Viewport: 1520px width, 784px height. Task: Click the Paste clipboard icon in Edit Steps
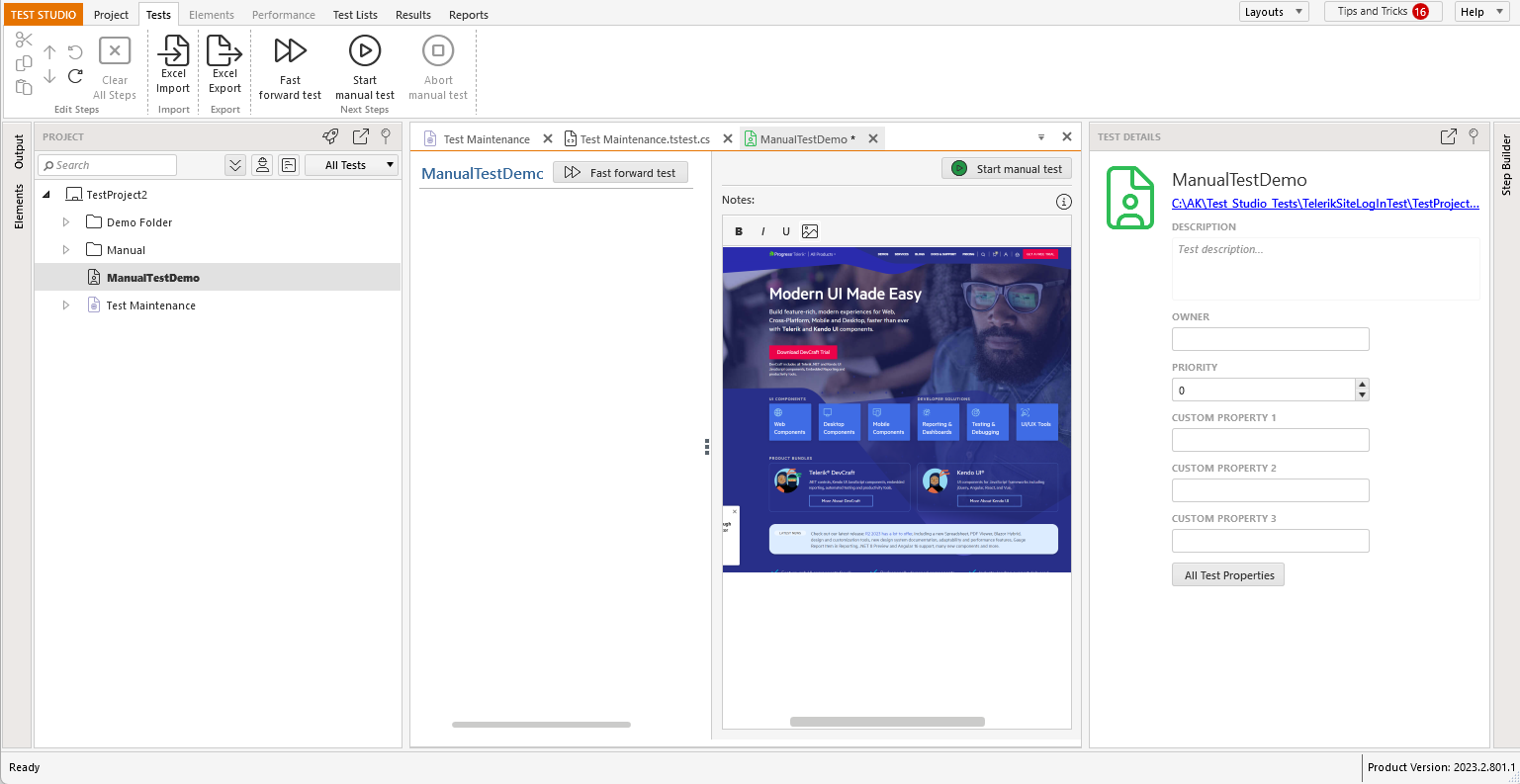coord(24,87)
